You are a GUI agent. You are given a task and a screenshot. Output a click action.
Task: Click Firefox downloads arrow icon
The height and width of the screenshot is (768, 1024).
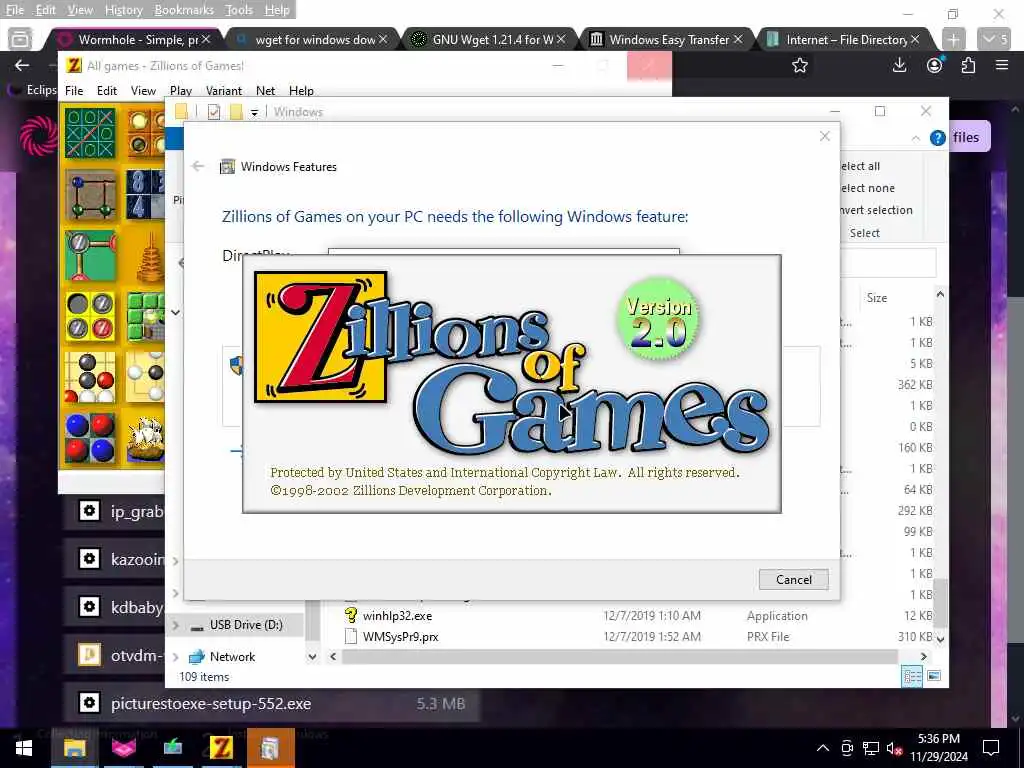point(899,65)
